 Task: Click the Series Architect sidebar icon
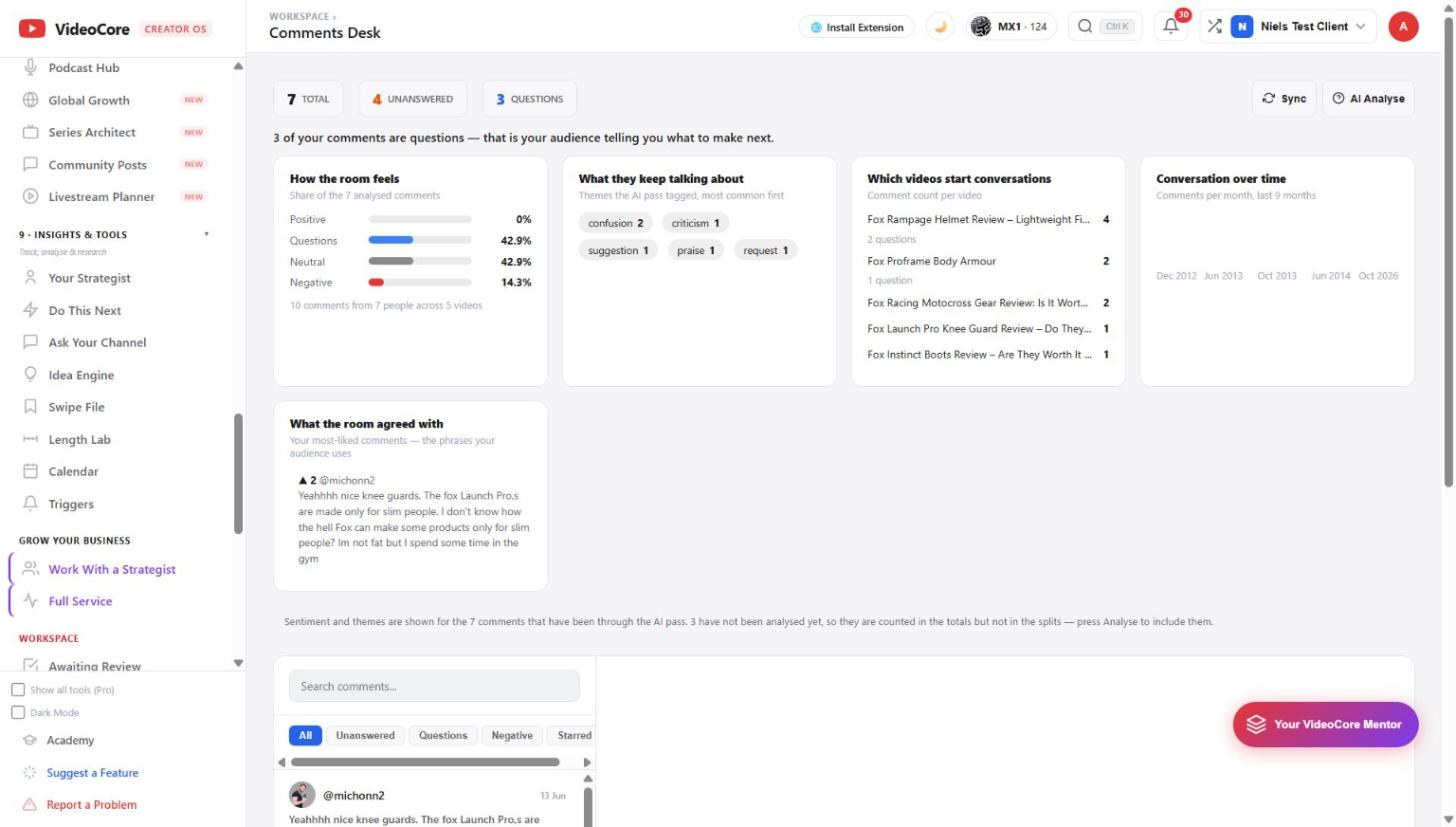pos(30,132)
